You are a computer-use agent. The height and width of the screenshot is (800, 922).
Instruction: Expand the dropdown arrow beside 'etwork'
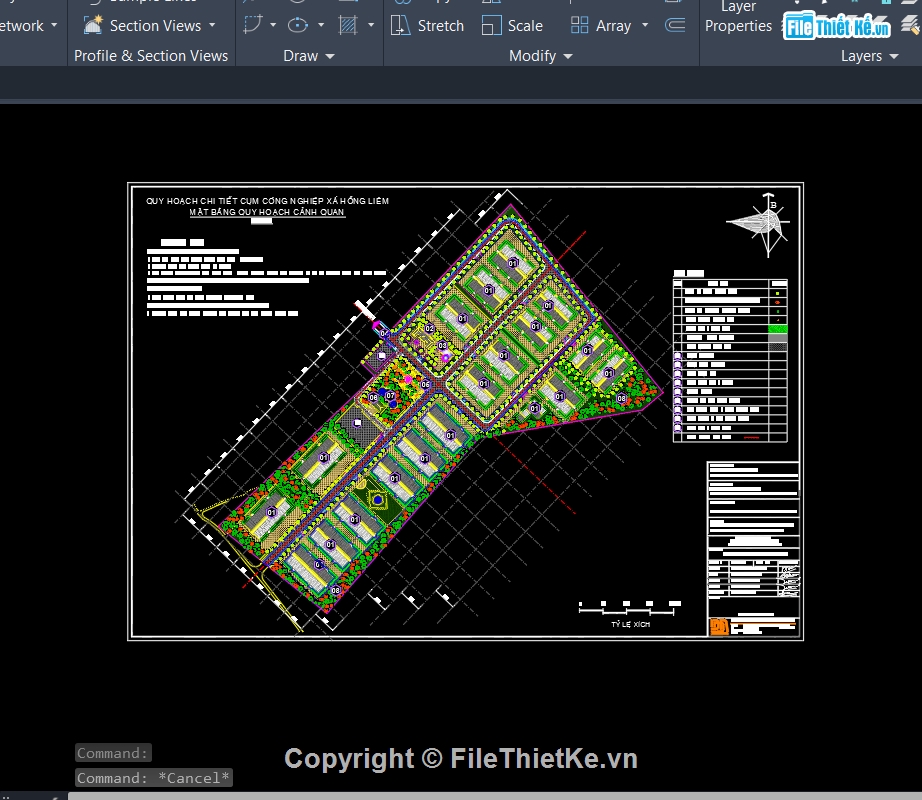coord(54,25)
